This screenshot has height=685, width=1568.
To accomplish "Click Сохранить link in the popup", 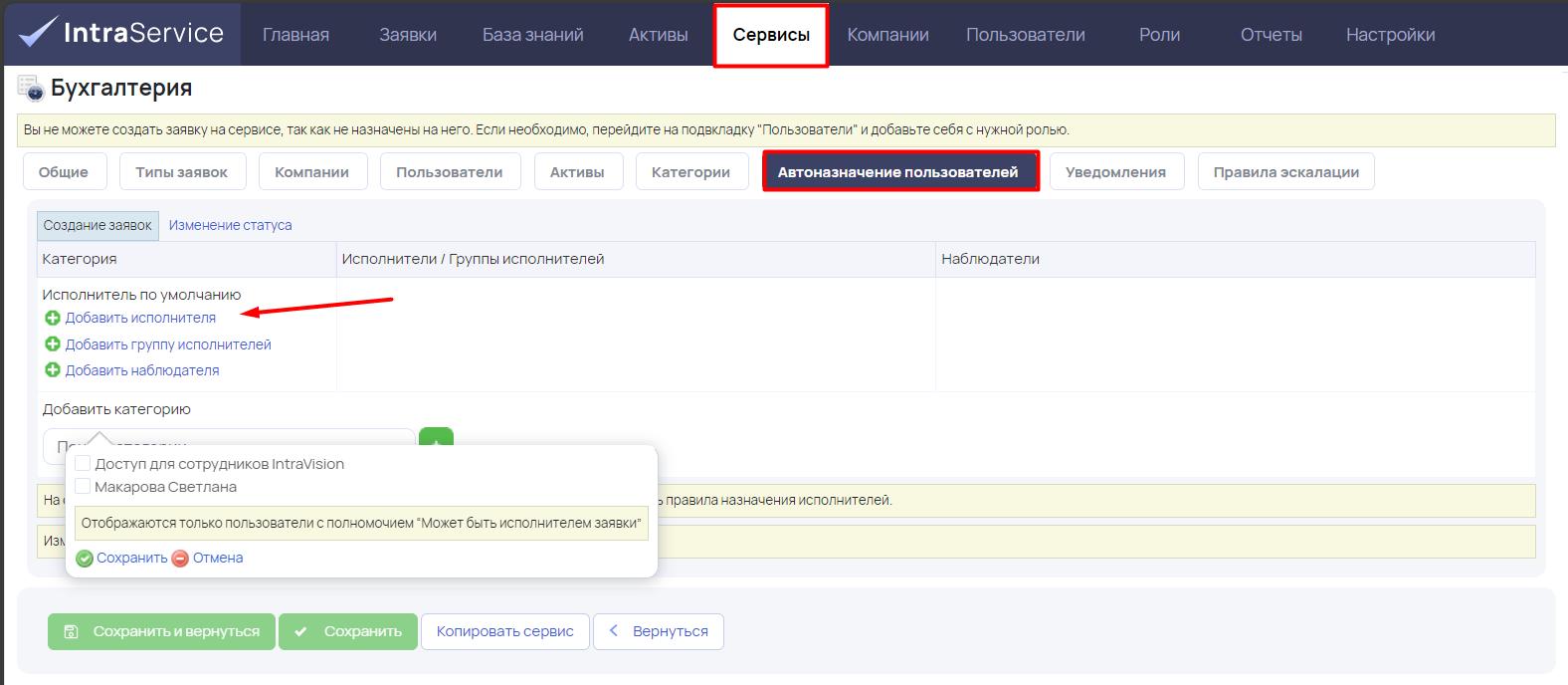I will 132,558.
